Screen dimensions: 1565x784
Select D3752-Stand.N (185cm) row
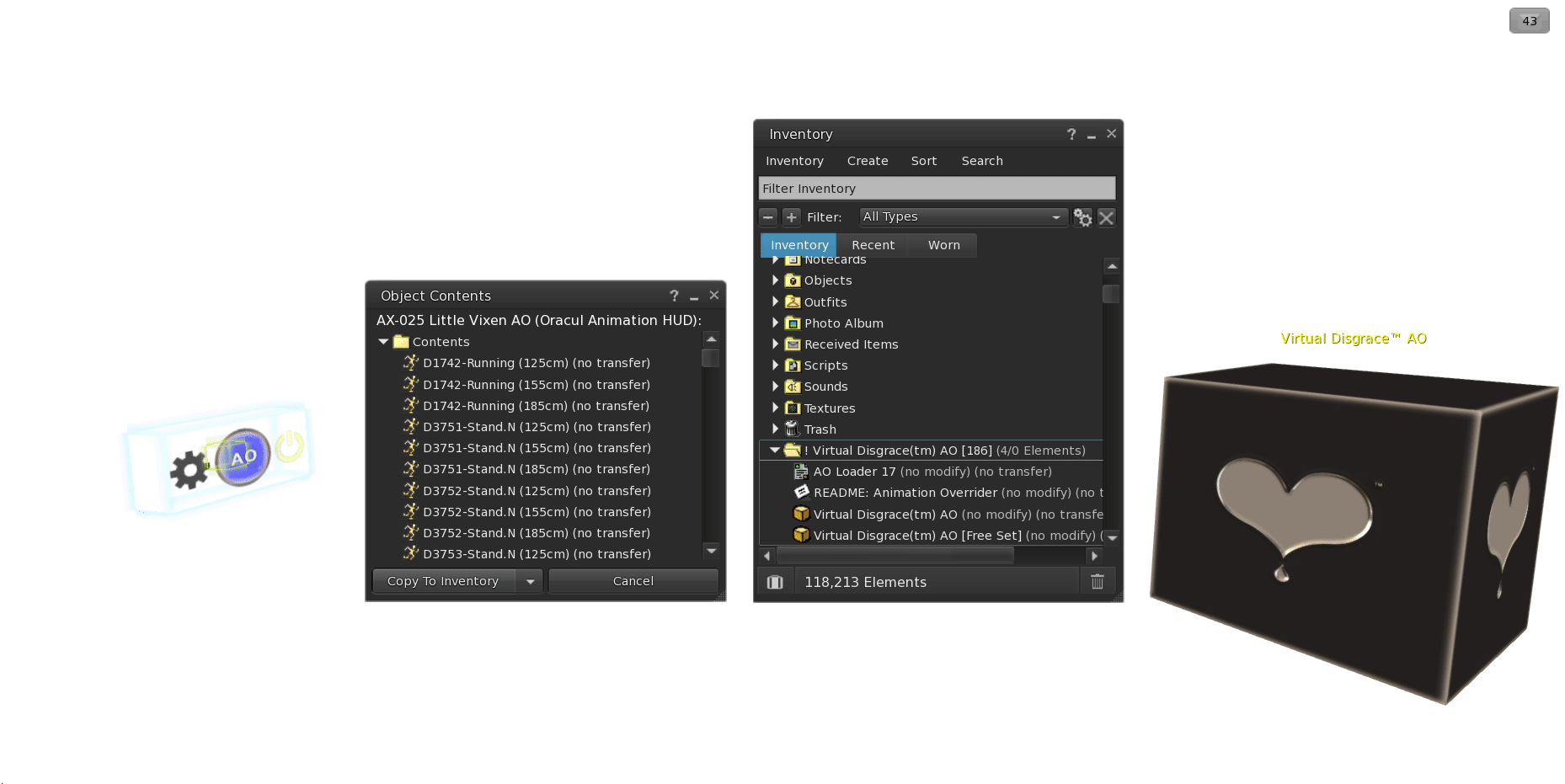[x=537, y=533]
